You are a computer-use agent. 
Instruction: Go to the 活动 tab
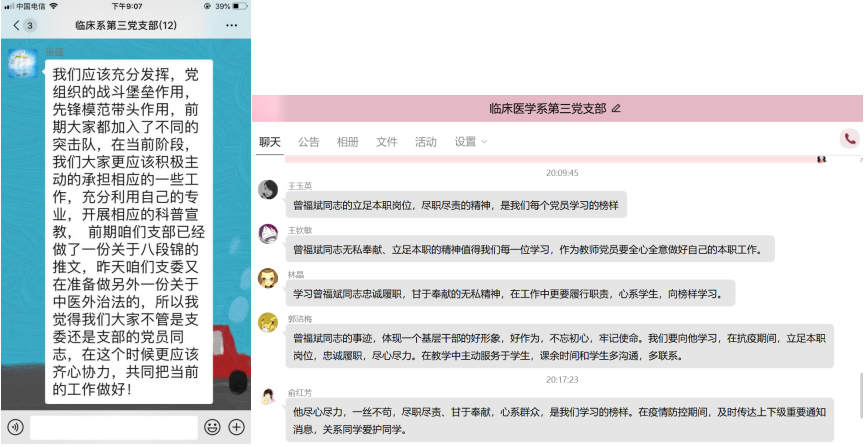(x=426, y=141)
